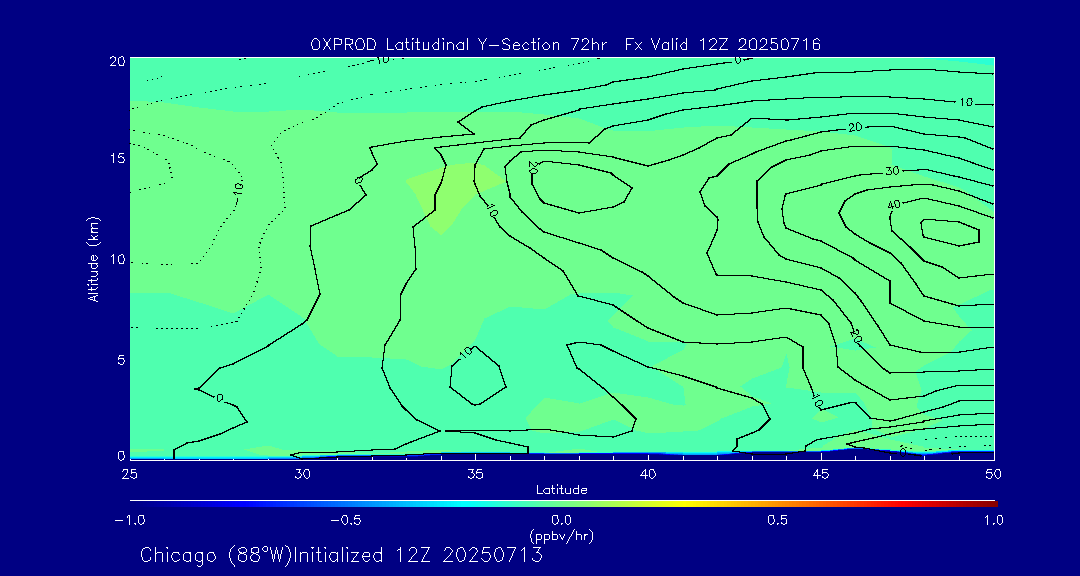Screen dimensions: 1080x576
Task: Click the contour label '30'
Action: tap(892, 170)
